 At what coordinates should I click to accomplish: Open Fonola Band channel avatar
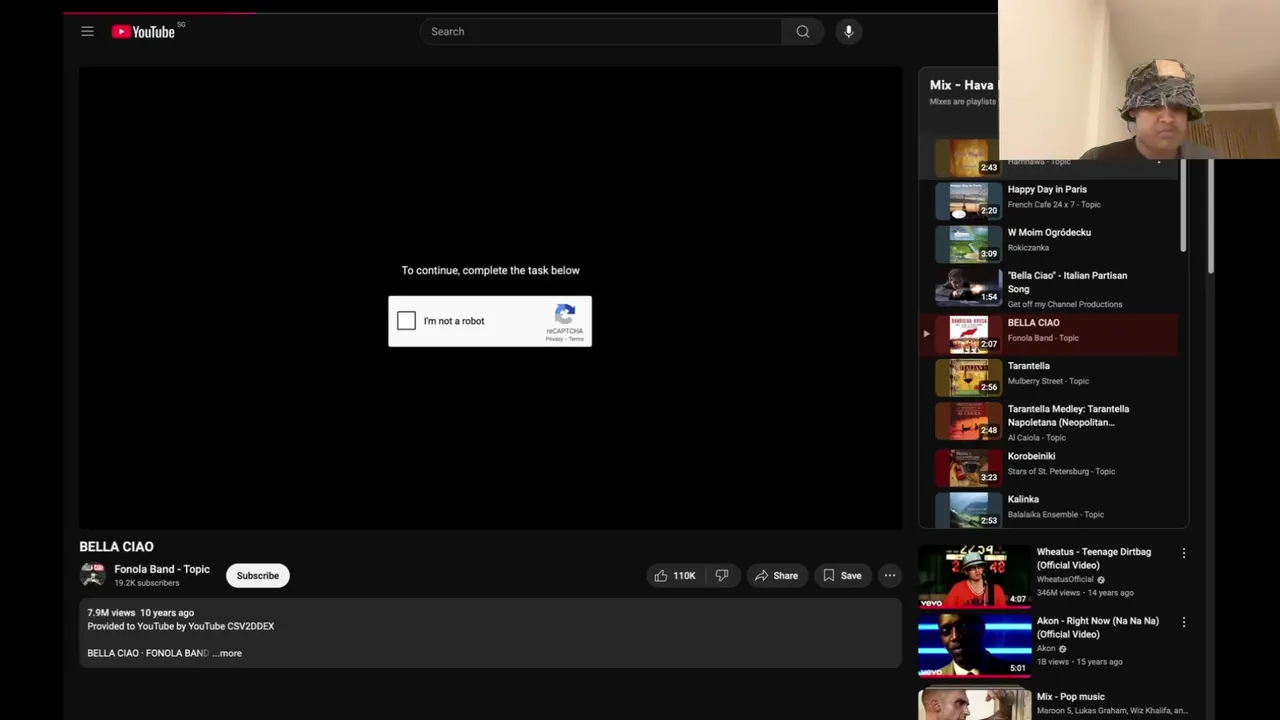[x=93, y=575]
